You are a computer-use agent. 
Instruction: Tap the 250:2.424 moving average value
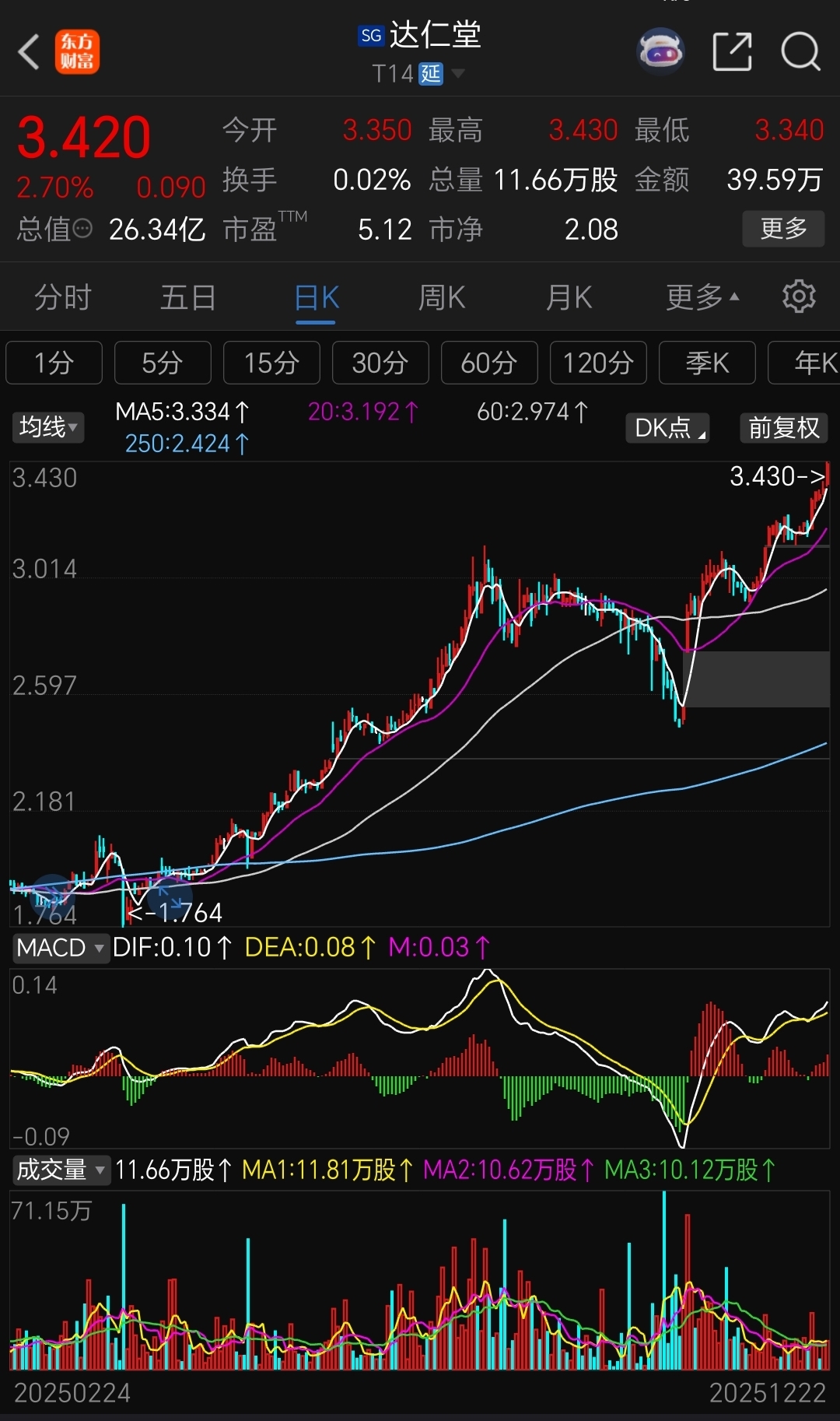pos(187,444)
